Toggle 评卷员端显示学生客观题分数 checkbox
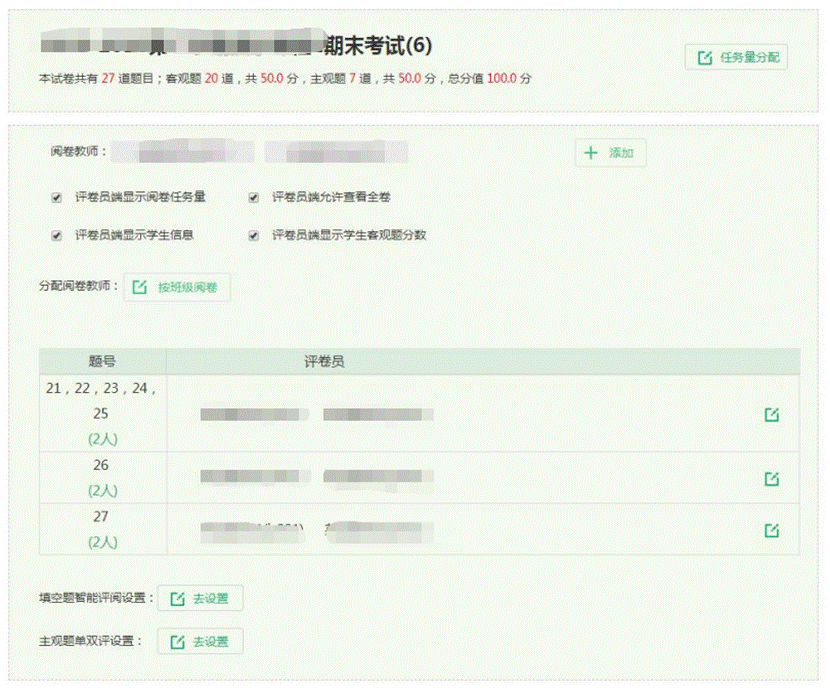This screenshot has height=691, width=830. [254, 236]
